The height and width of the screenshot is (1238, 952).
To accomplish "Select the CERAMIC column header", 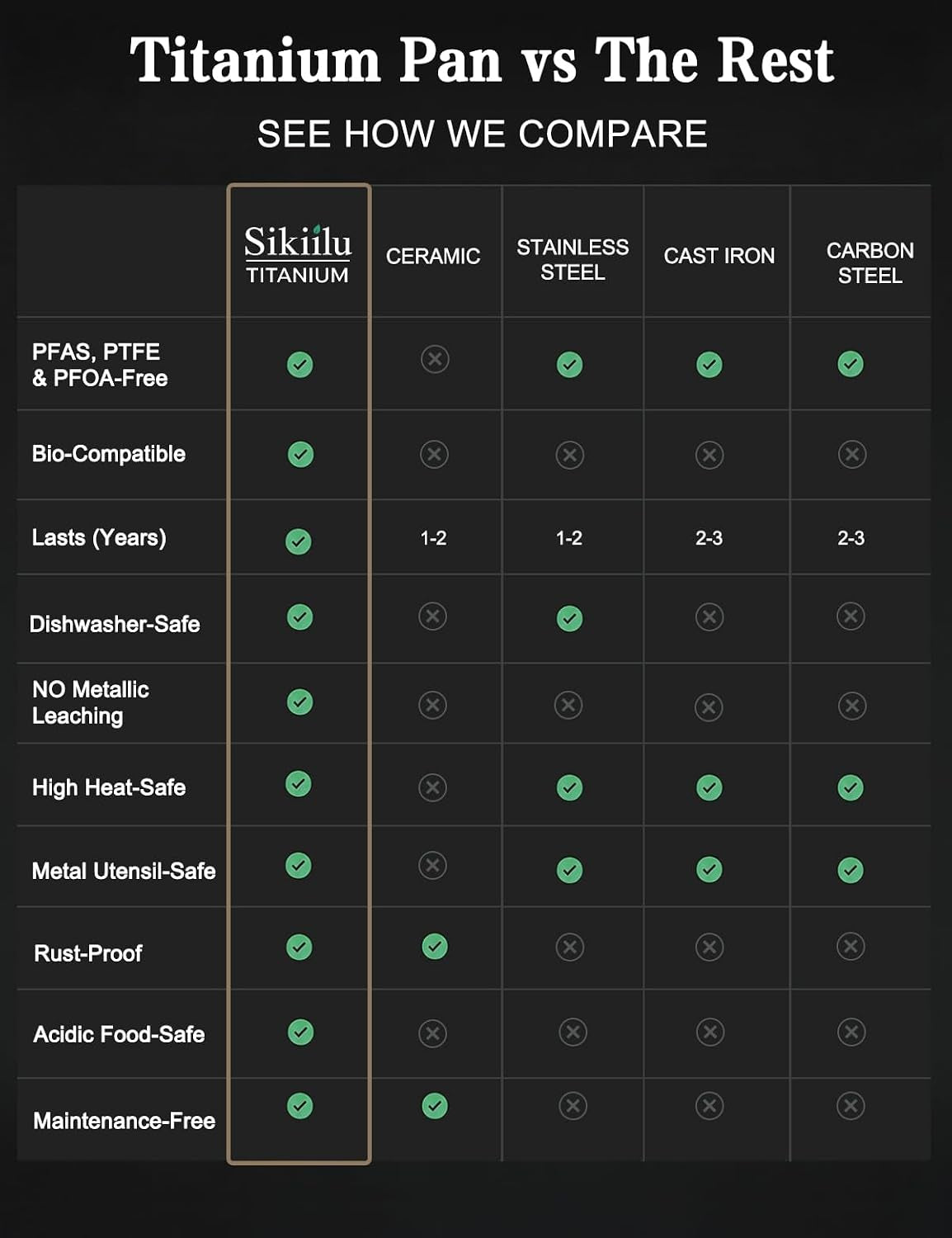I will (433, 256).
